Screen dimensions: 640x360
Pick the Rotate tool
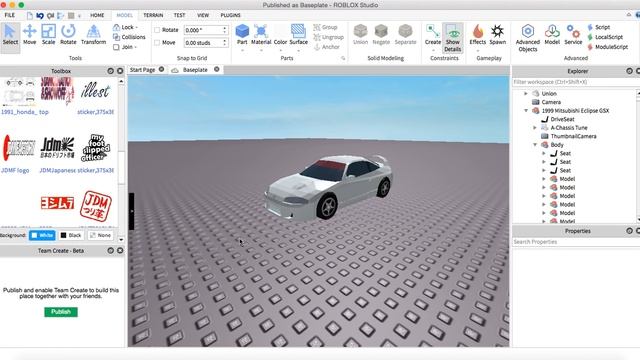pos(68,35)
